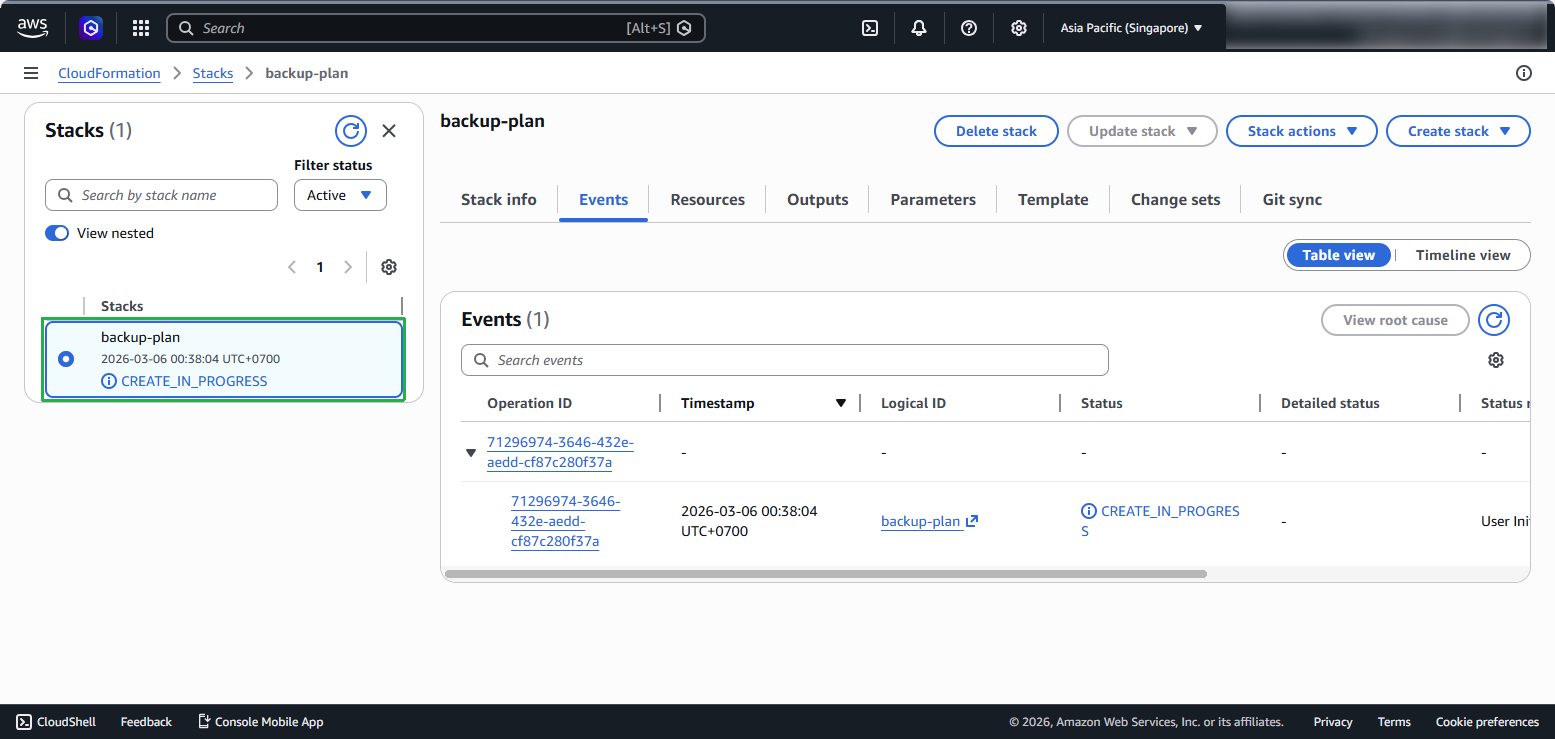Switch to Timeline view
Image resolution: width=1555 pixels, height=739 pixels.
pyautogui.click(x=1463, y=255)
